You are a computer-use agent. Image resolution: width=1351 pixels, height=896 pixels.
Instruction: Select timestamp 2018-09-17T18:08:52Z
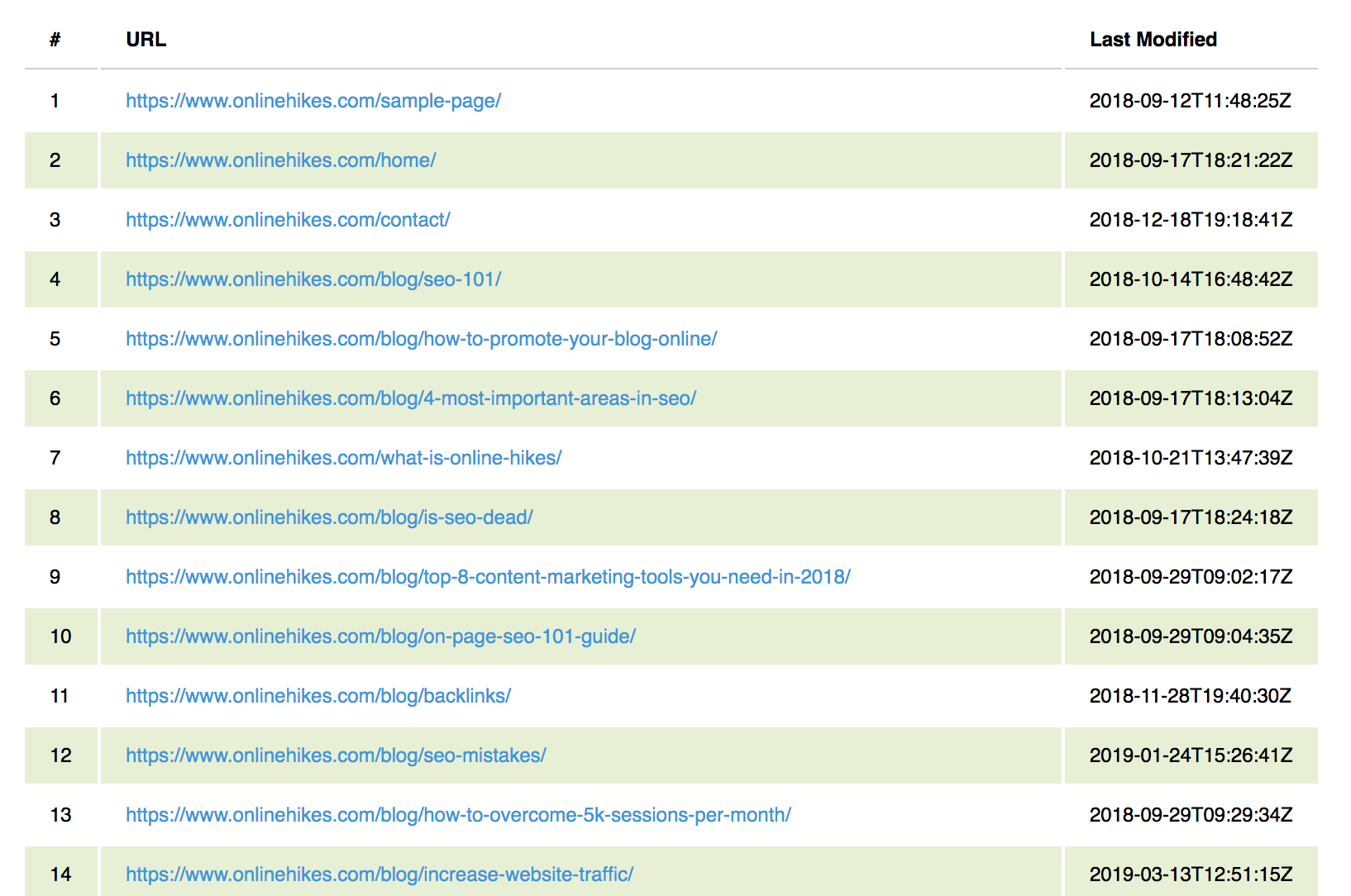pyautogui.click(x=1191, y=339)
